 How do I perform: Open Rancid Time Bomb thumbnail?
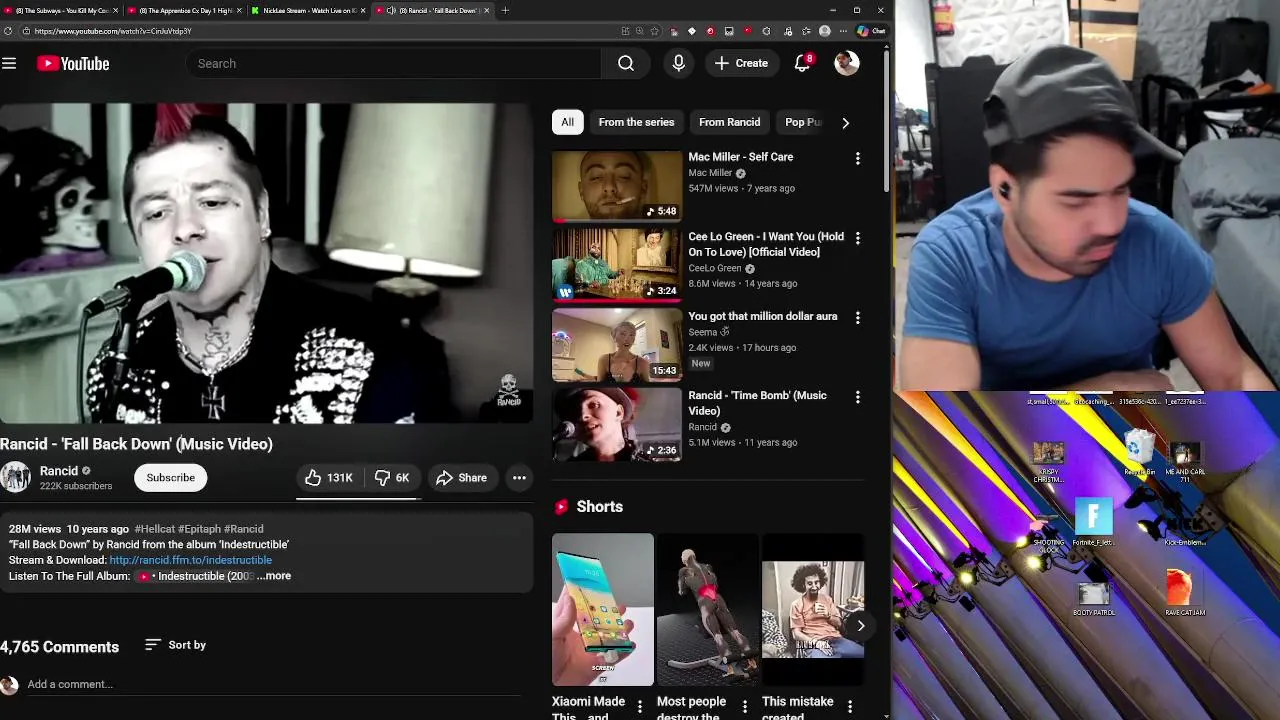[x=617, y=424]
